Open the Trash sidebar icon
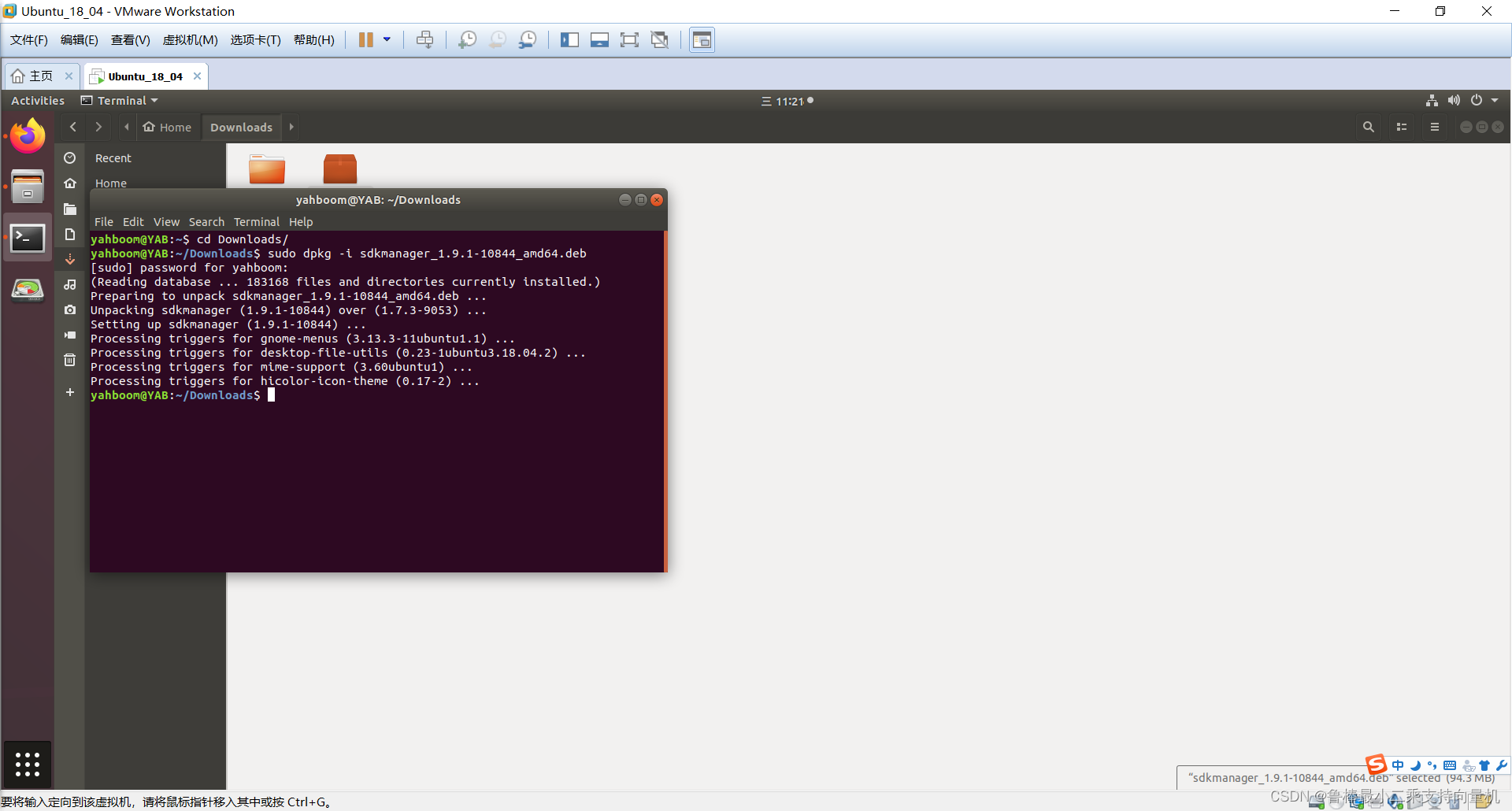This screenshot has width=1512, height=811. coord(70,360)
